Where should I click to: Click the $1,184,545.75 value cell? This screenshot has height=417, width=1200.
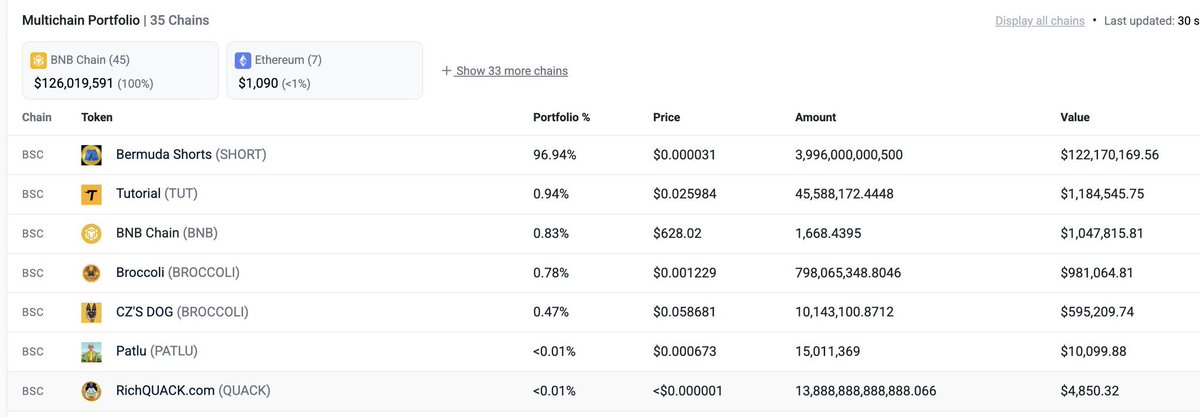1102,194
